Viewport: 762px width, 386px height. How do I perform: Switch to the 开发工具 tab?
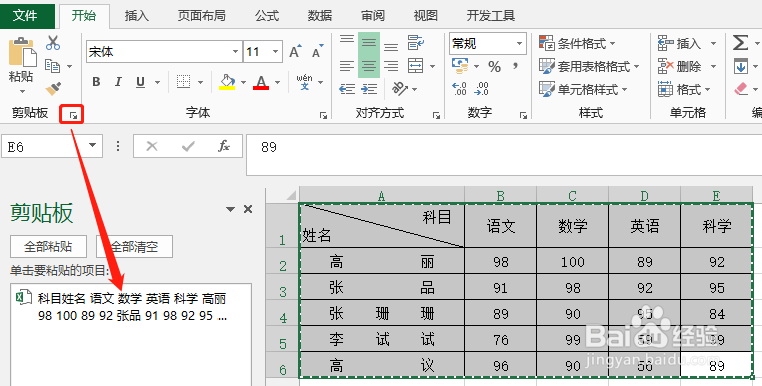tap(490, 16)
